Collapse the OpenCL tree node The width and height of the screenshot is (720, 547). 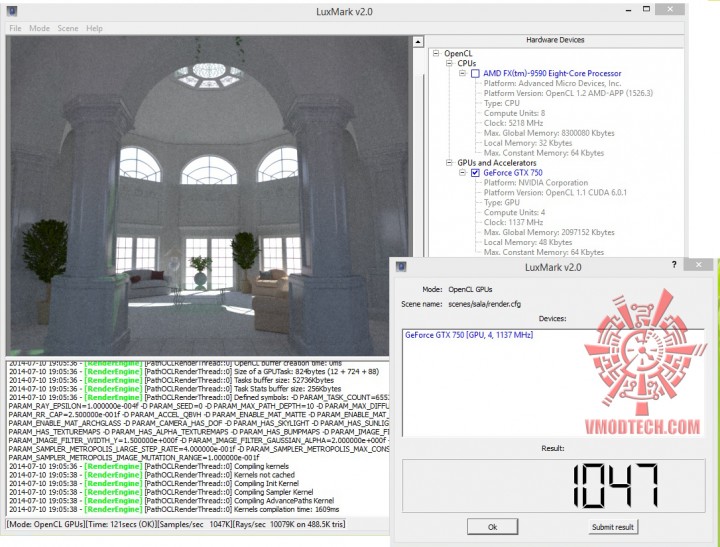(436, 53)
